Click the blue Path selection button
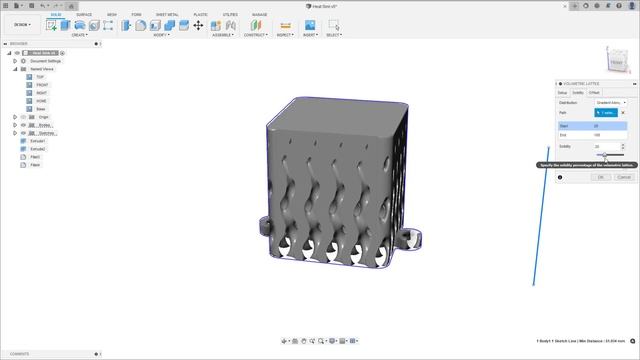Image resolution: width=640 pixels, height=360 pixels. tap(606, 113)
